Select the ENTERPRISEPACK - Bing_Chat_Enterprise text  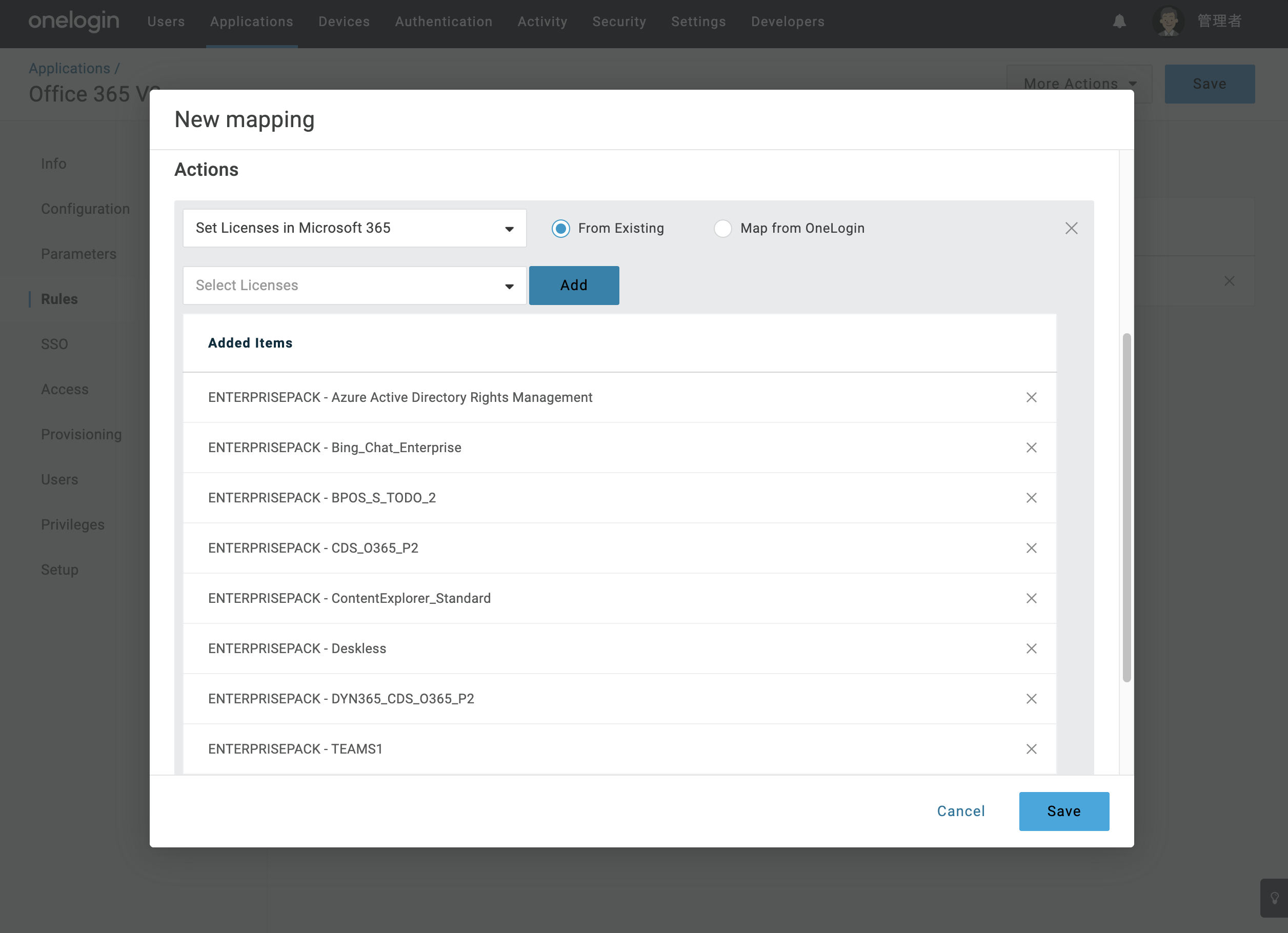click(x=334, y=448)
